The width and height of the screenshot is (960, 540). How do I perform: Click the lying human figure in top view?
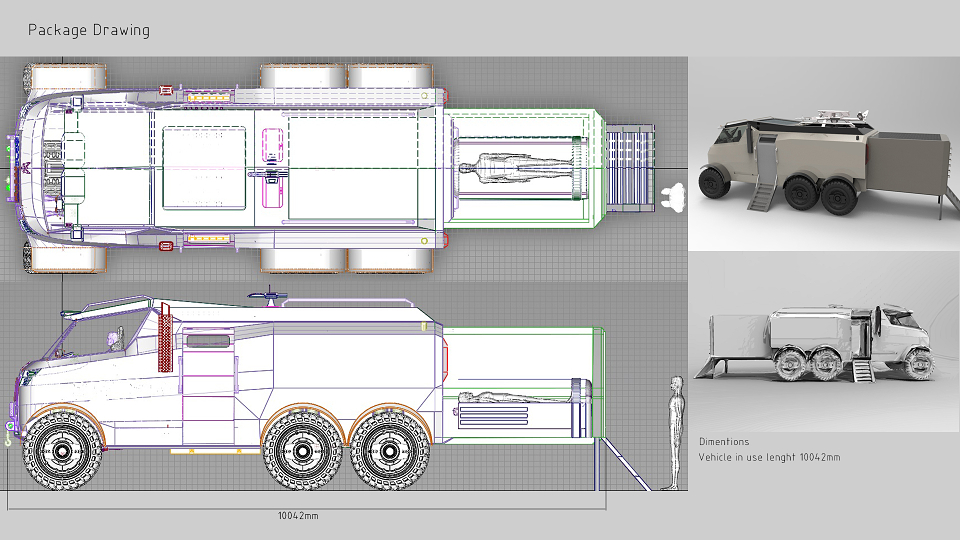pyautogui.click(x=516, y=167)
